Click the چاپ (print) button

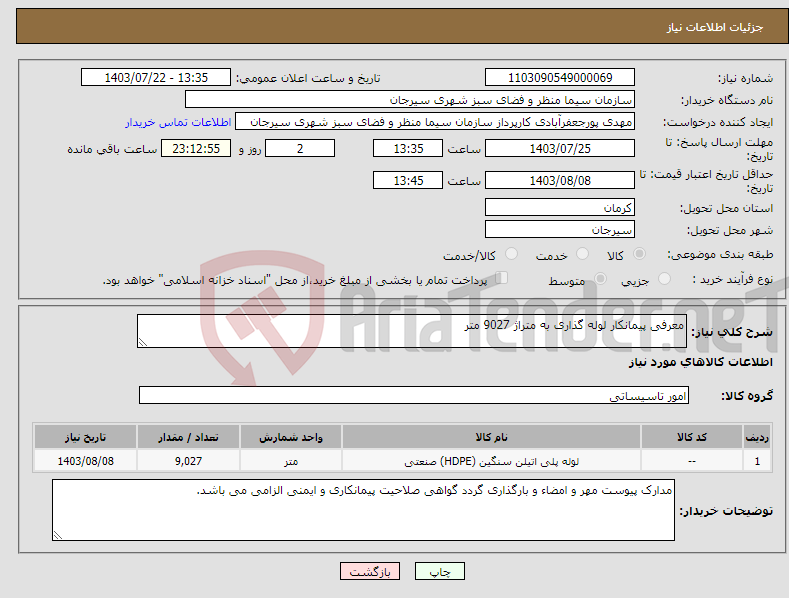pos(440,571)
